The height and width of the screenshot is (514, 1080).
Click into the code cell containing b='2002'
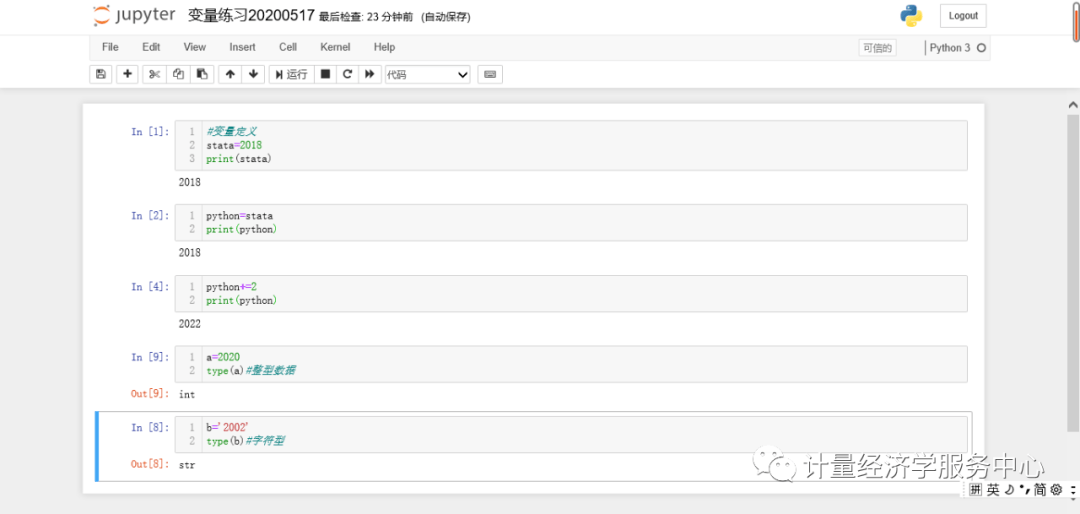[571, 434]
